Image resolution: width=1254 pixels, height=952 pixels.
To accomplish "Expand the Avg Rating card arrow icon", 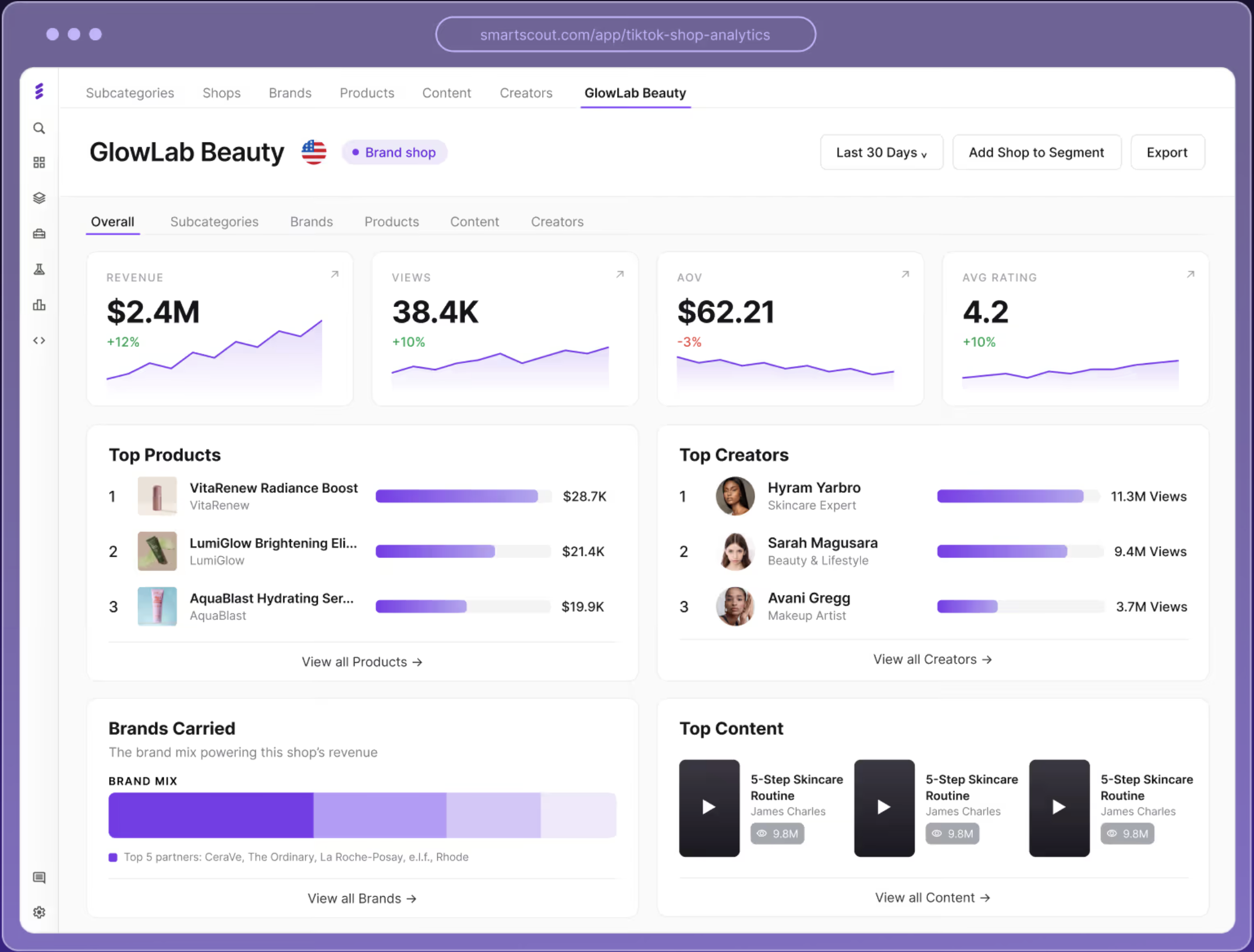I will pyautogui.click(x=1191, y=274).
